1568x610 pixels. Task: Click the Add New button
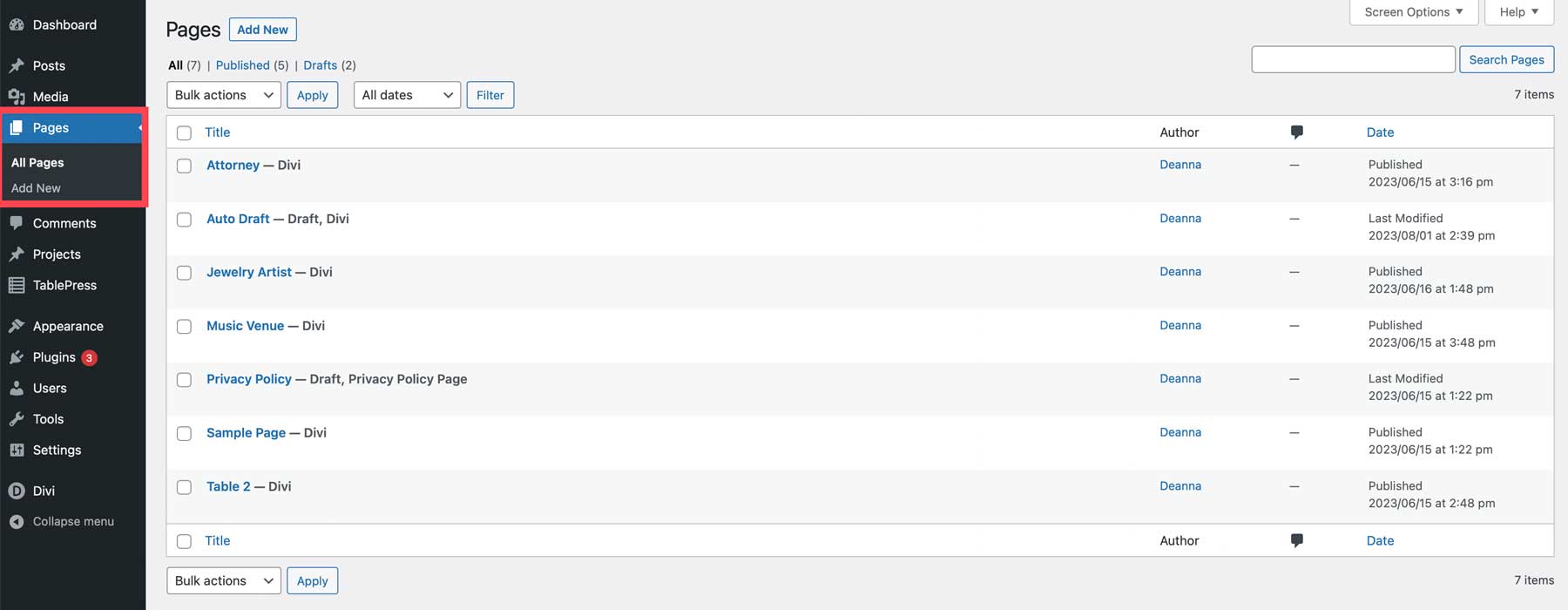262,29
